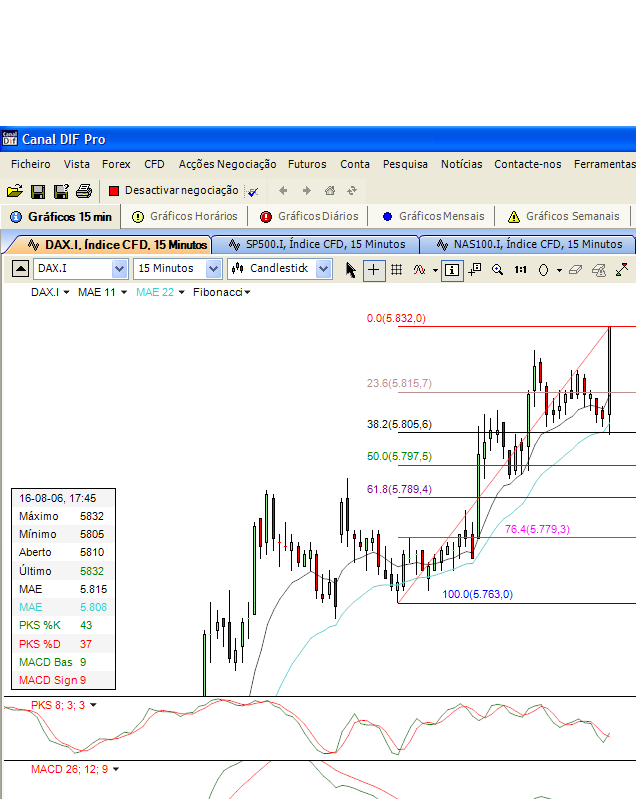Open the Forex menu
This screenshot has height=799, width=636.
tap(116, 164)
